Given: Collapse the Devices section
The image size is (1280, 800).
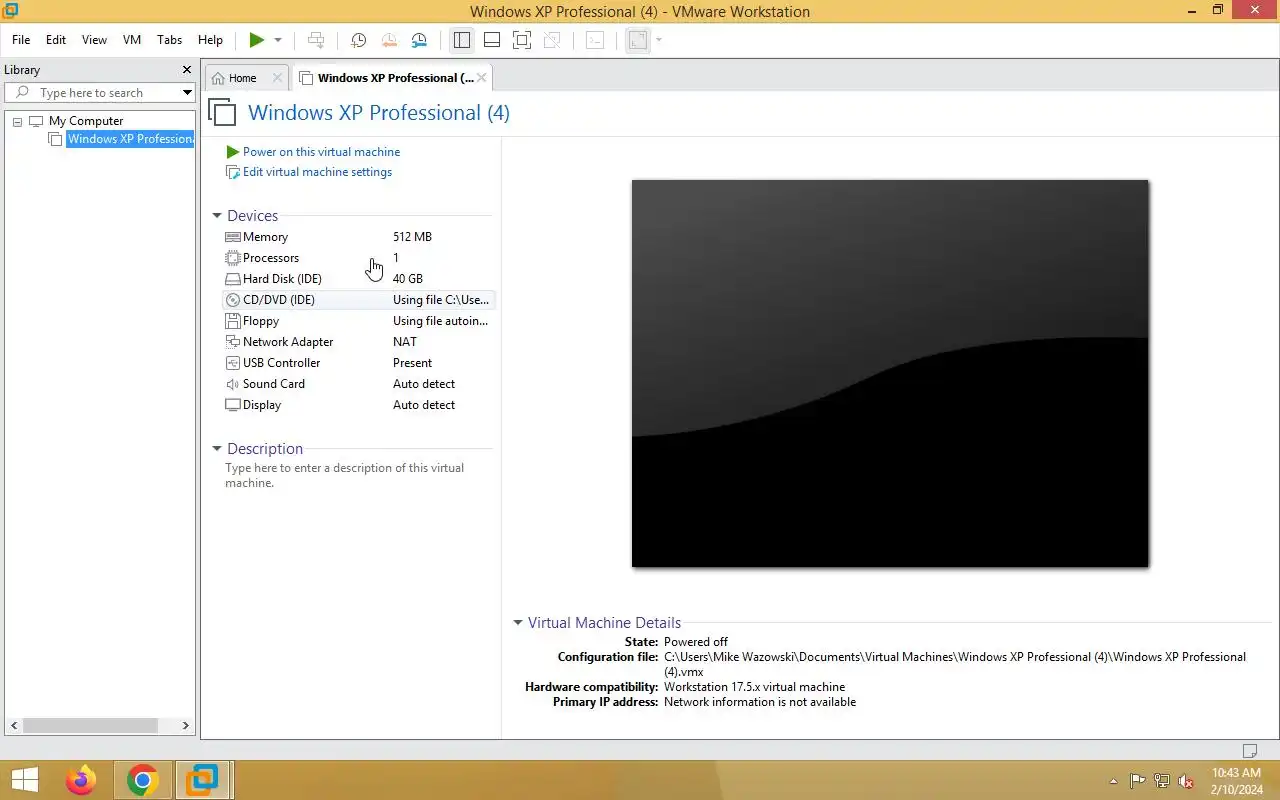Looking at the screenshot, I should (x=217, y=216).
